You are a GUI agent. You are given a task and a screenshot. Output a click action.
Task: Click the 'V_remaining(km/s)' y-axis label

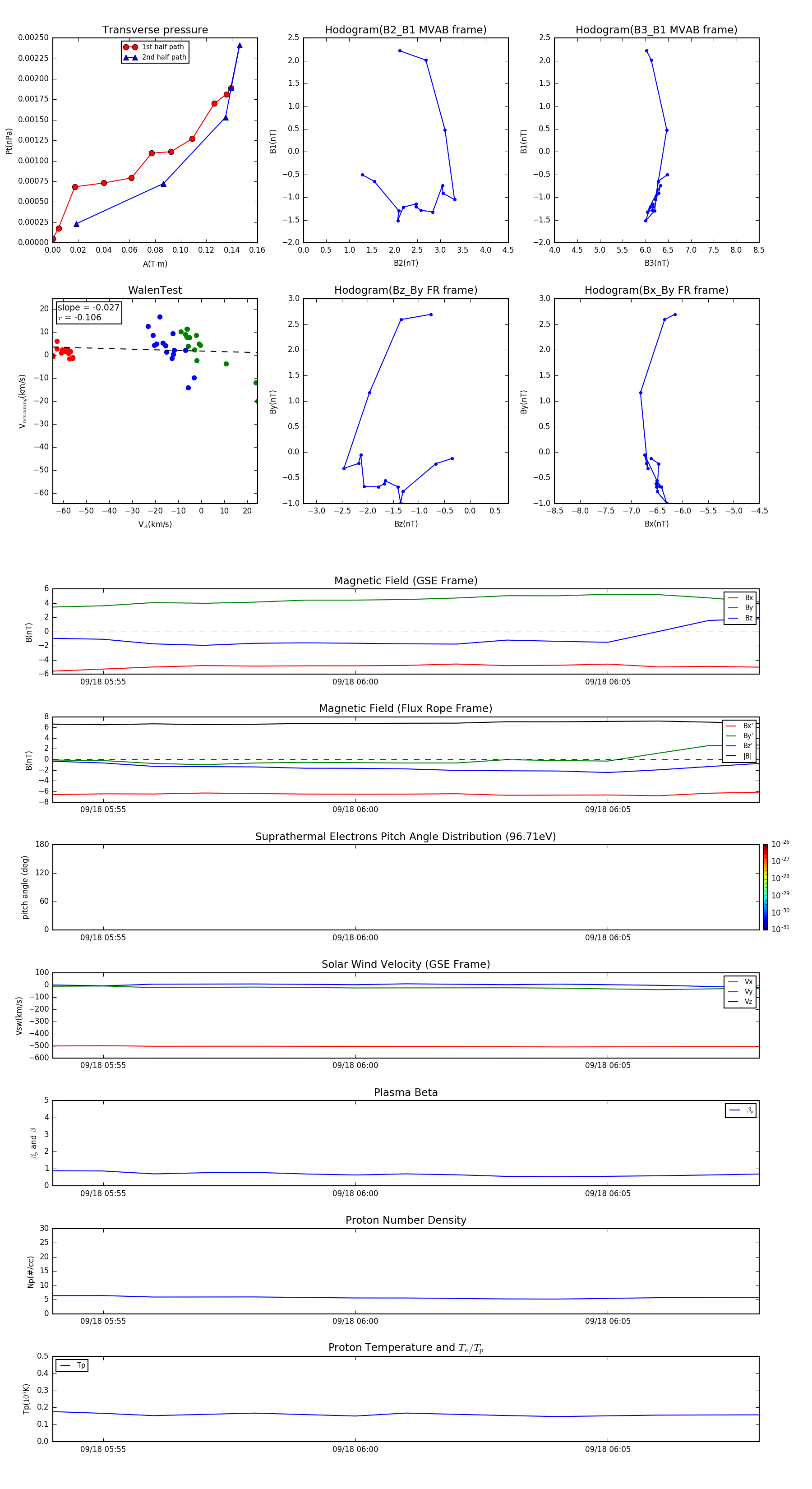[23, 401]
